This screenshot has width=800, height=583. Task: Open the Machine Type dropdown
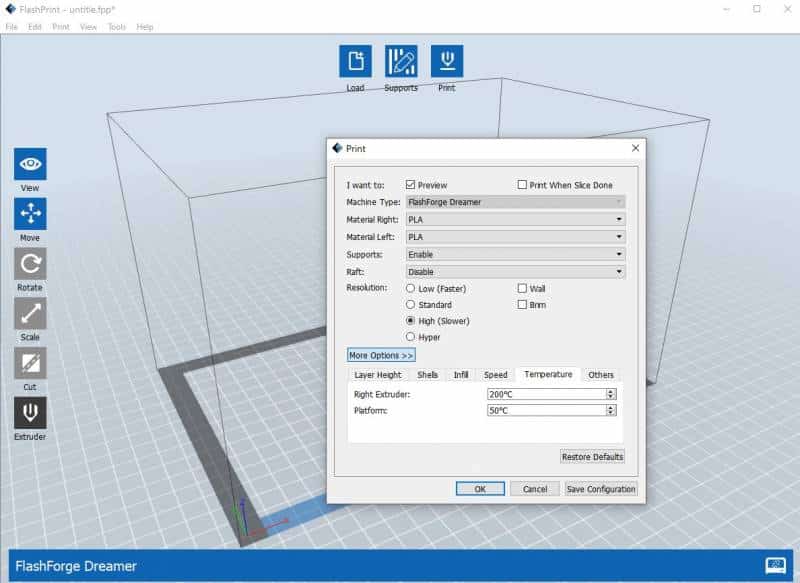pyautogui.click(x=515, y=202)
